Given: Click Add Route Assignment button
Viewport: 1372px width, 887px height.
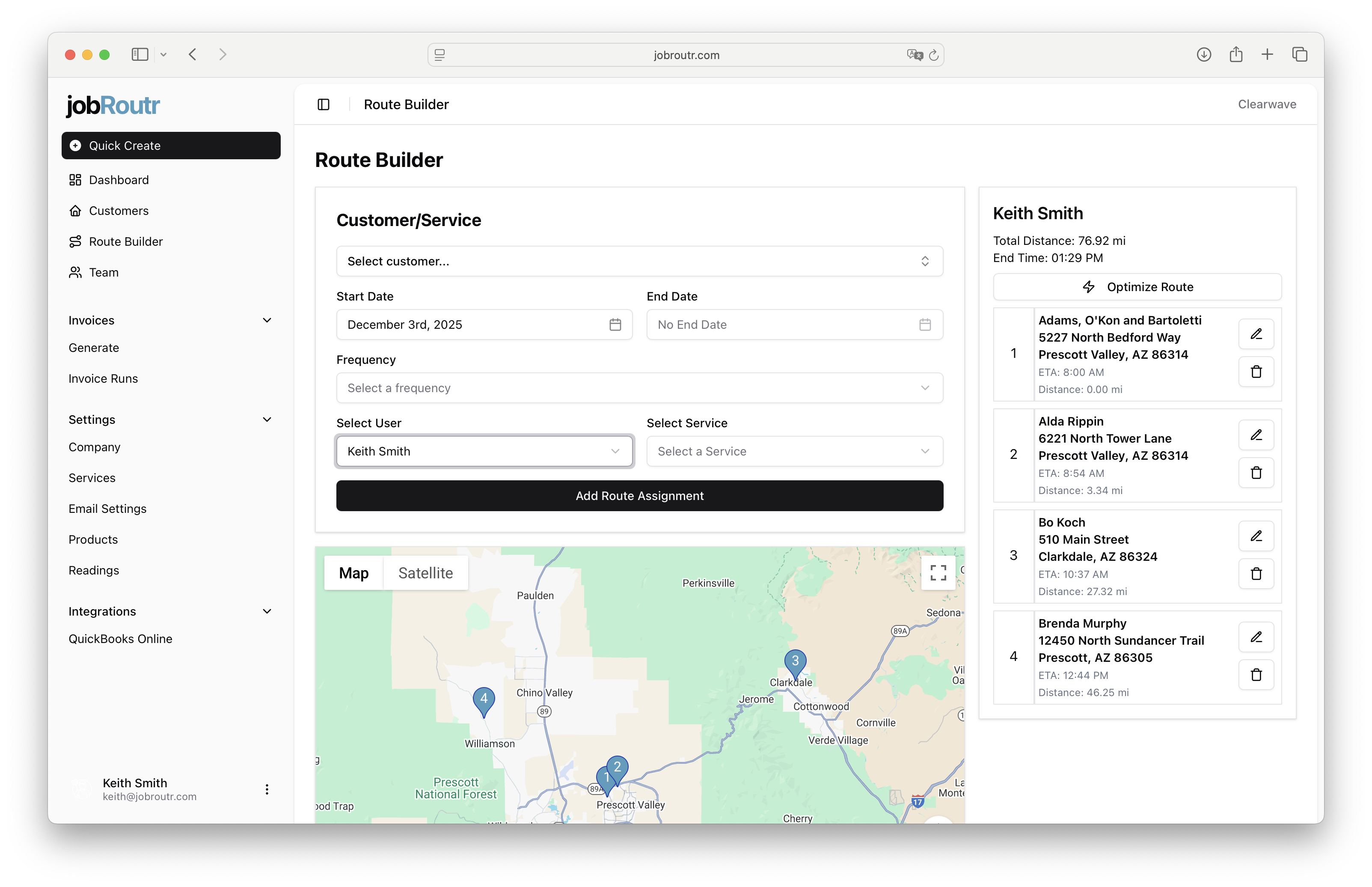Looking at the screenshot, I should click(x=639, y=495).
